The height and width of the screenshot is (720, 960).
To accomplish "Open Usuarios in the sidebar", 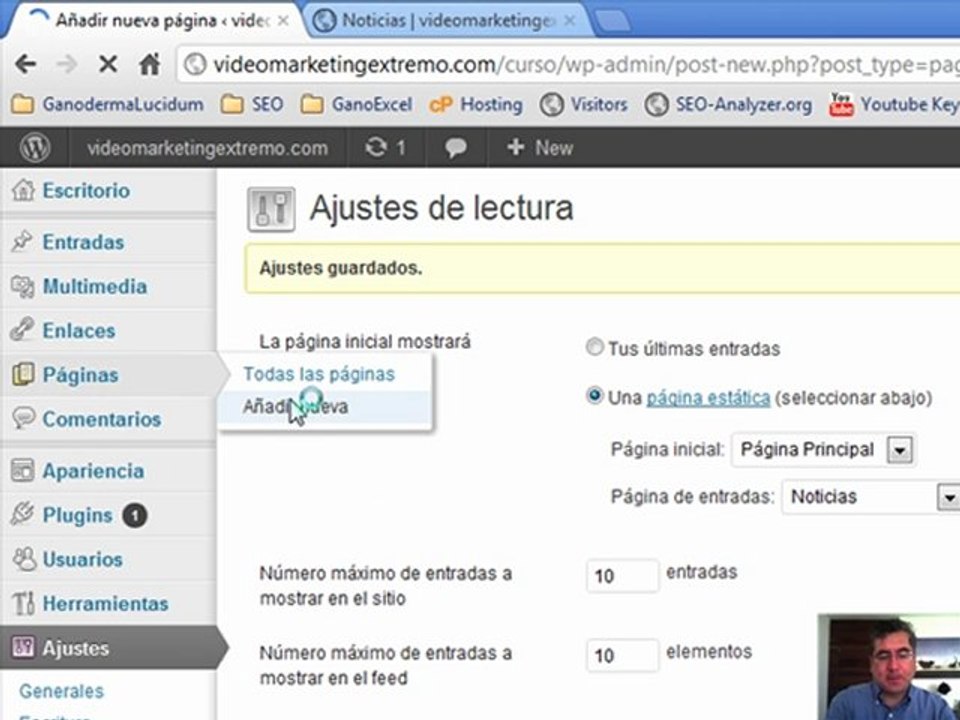I will click(83, 559).
